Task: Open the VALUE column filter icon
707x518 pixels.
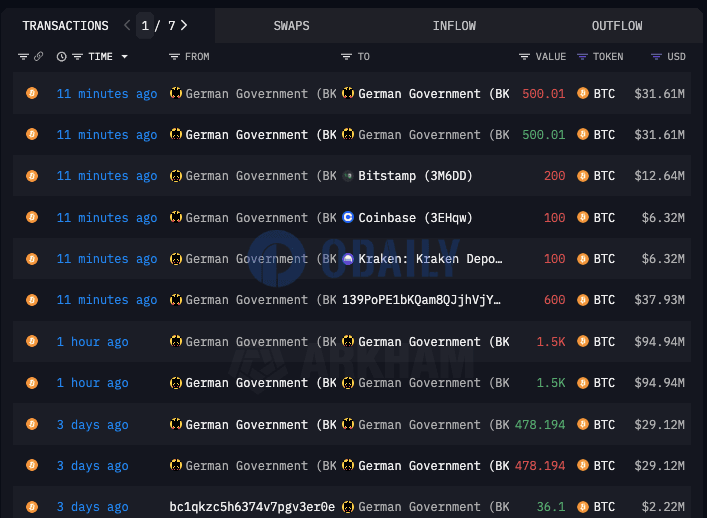Action: pos(524,57)
